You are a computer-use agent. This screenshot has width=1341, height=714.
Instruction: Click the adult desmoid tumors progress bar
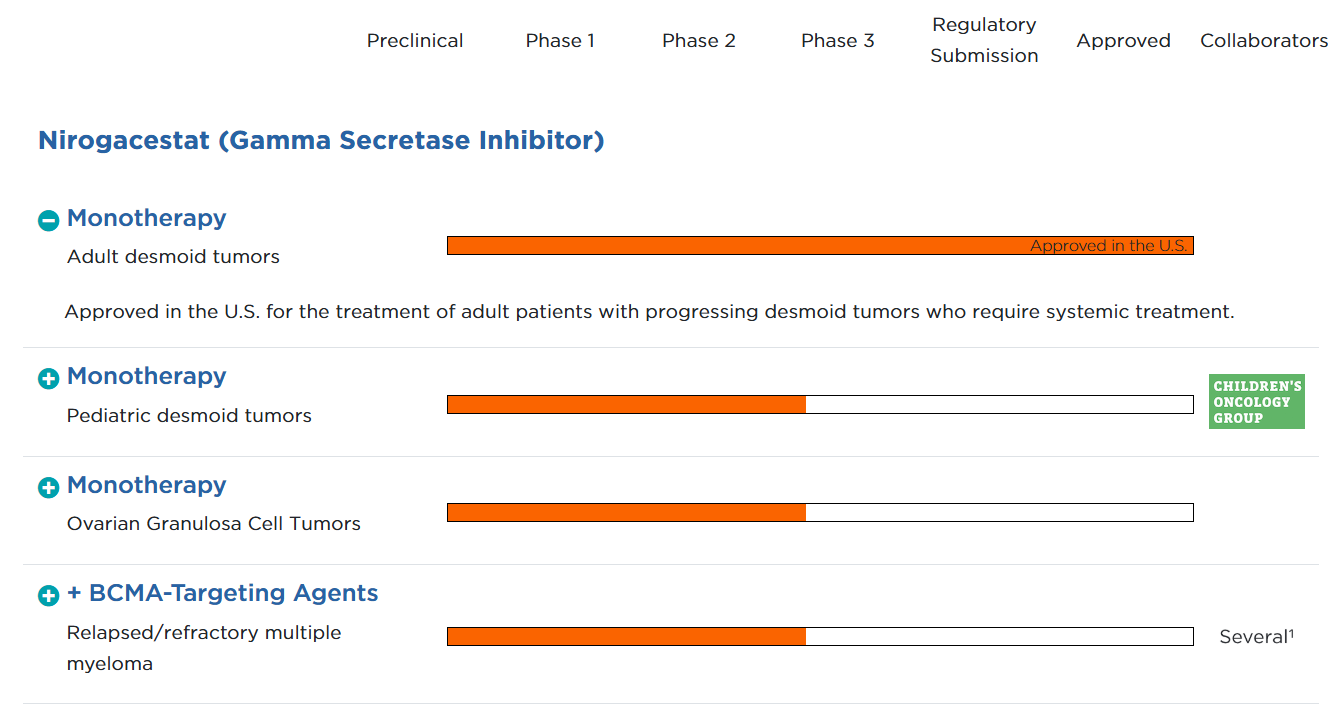pos(820,246)
